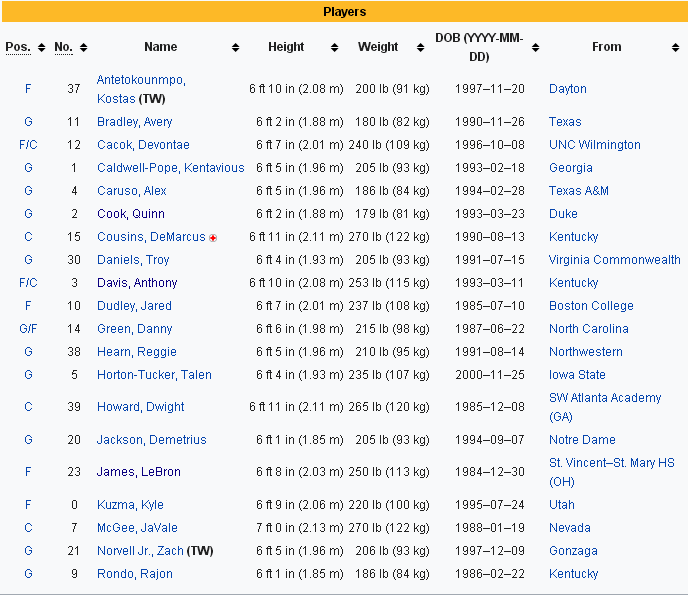This screenshot has width=688, height=602.
Task: Follow the St. Vincent–St. Mary HS link
Action: pyautogui.click(x=611, y=472)
